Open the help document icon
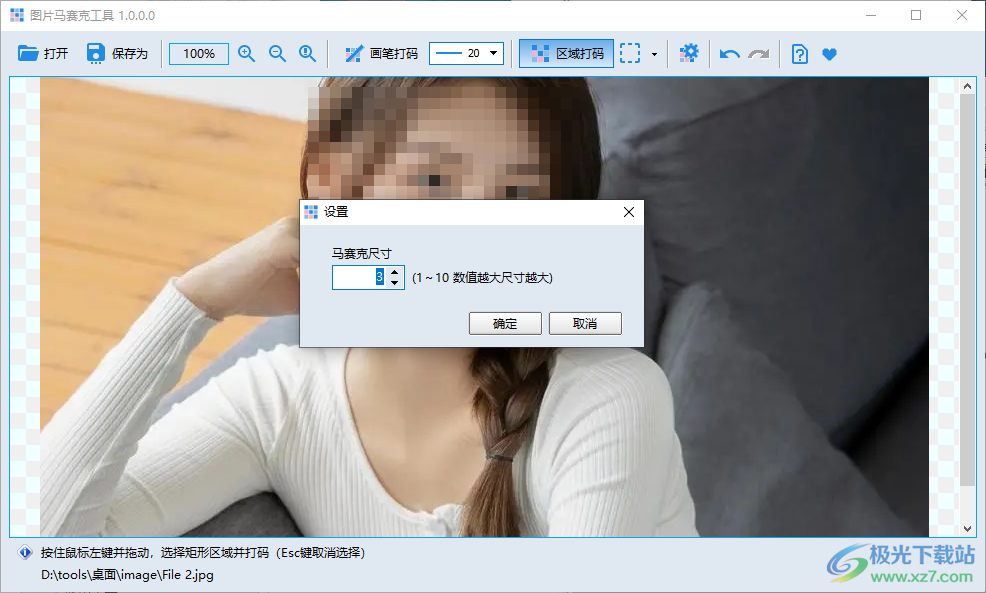Screen dimensions: 986x593 pos(799,54)
